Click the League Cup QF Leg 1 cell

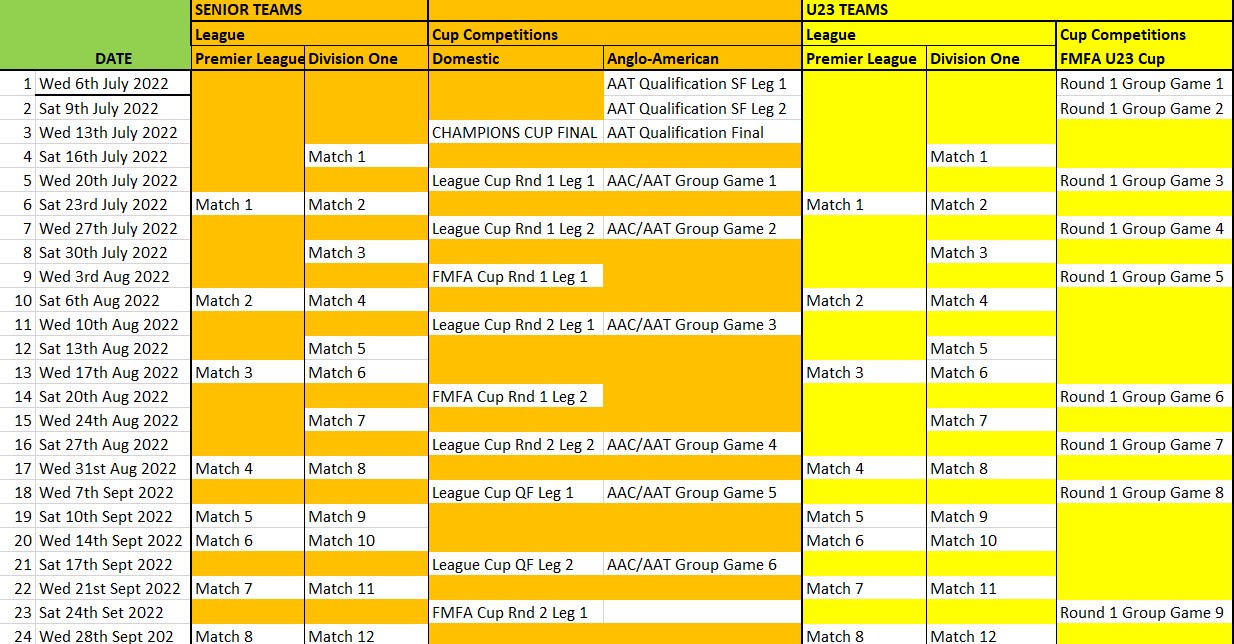[x=515, y=493]
